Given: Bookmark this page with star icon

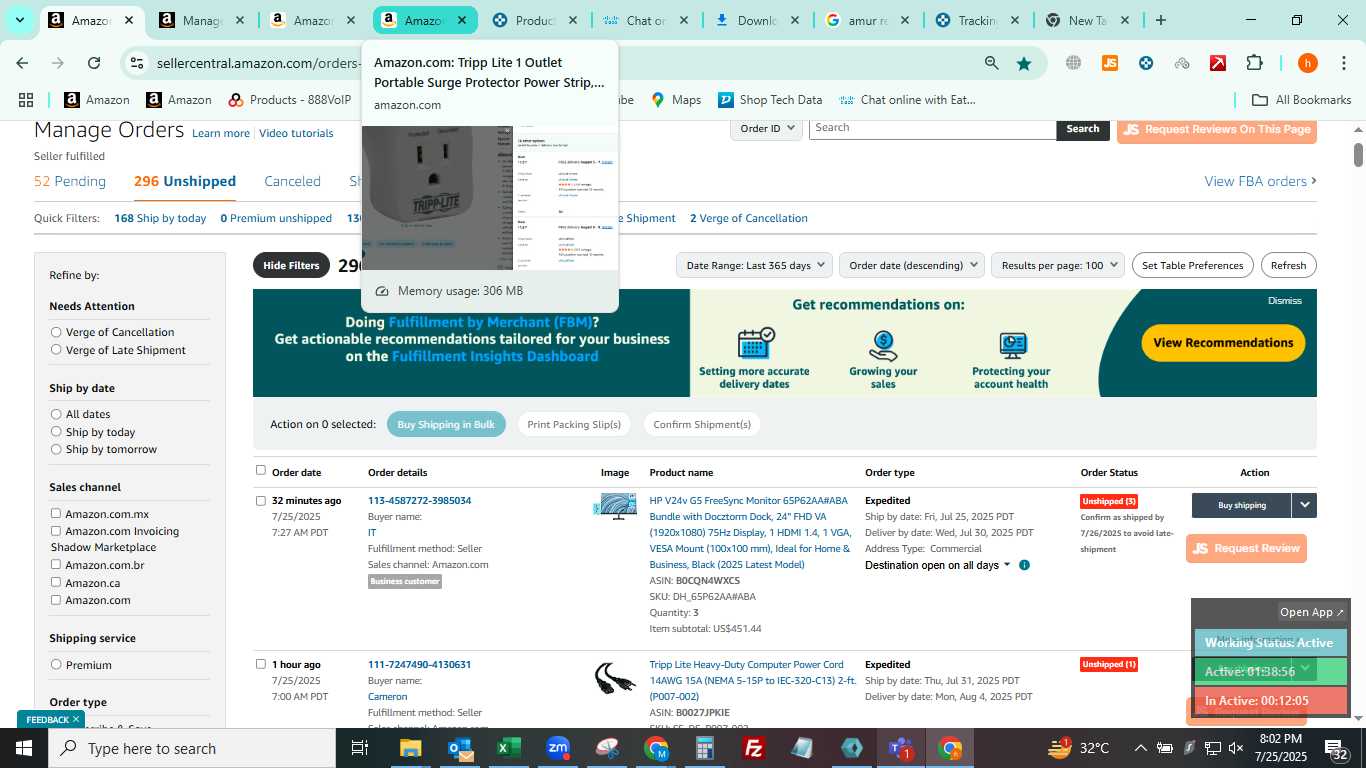Looking at the screenshot, I should click(x=1024, y=63).
